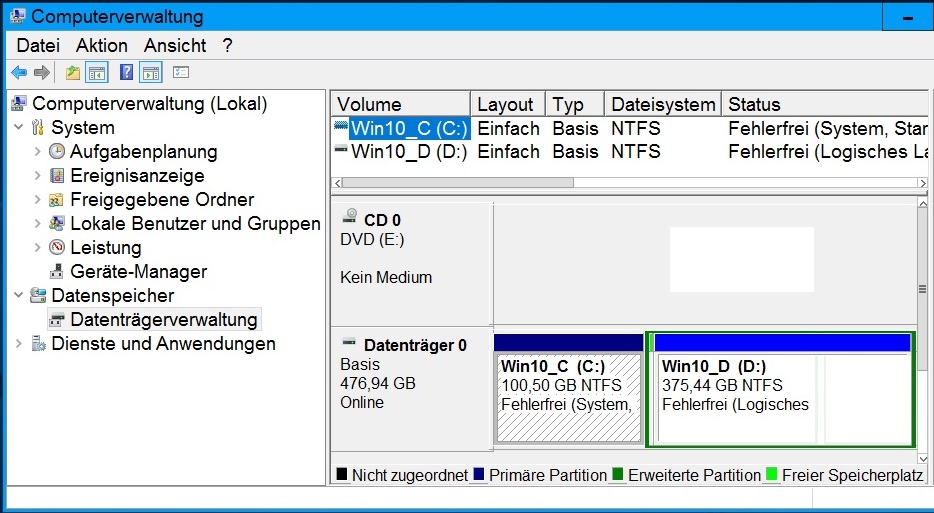Expand the Aufgabenplanung node
This screenshot has width=934, height=513.
(38, 151)
